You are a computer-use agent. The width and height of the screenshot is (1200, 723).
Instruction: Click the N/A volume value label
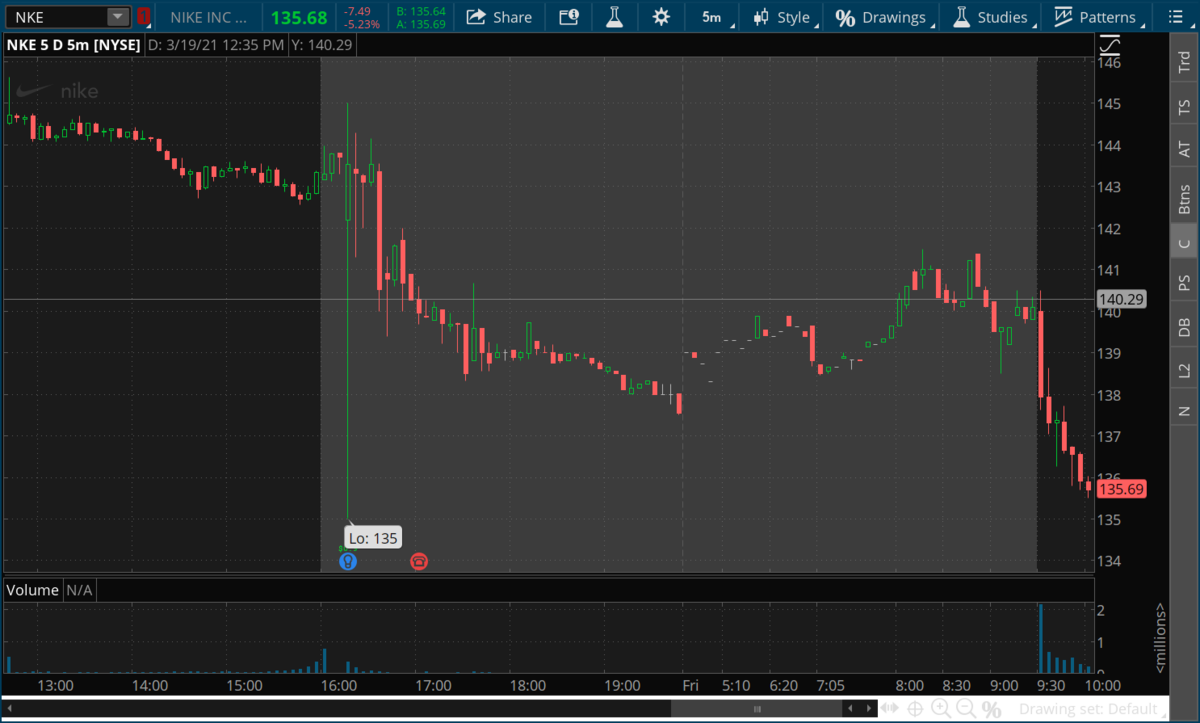pos(79,590)
